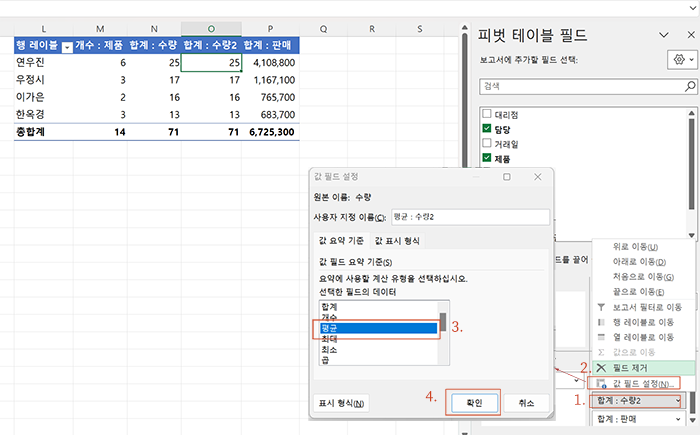The height and width of the screenshot is (435, 700).
Task: Click the 사용자 지정 이름 input field
Action: point(471,217)
